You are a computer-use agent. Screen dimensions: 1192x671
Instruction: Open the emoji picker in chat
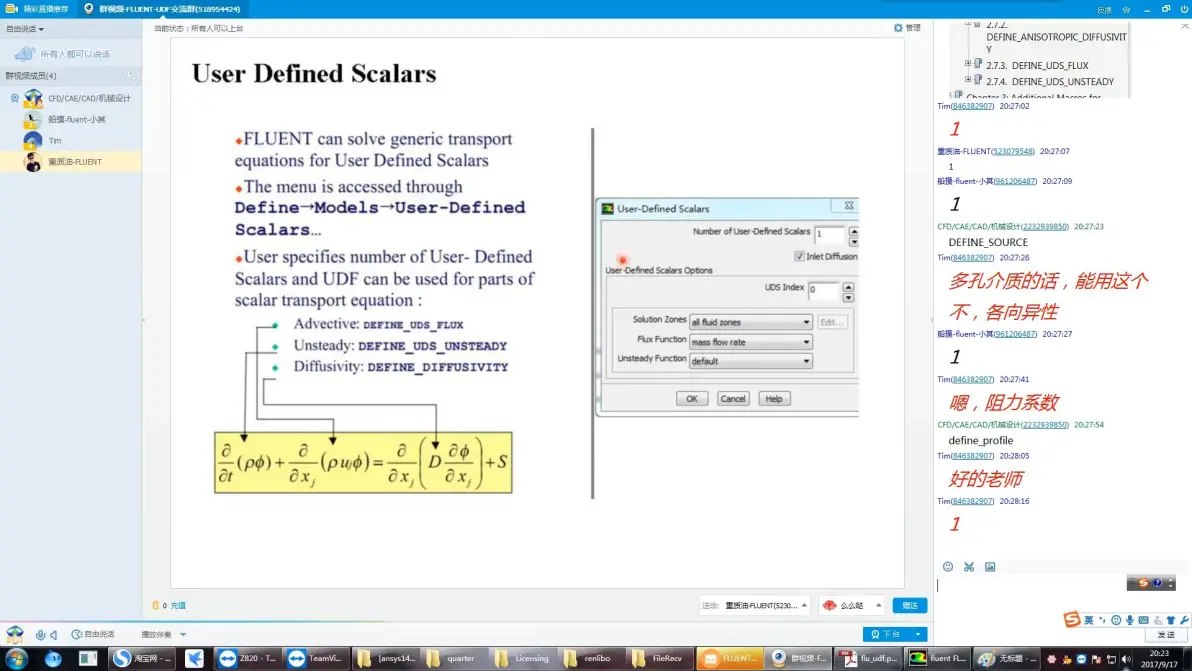click(947, 567)
